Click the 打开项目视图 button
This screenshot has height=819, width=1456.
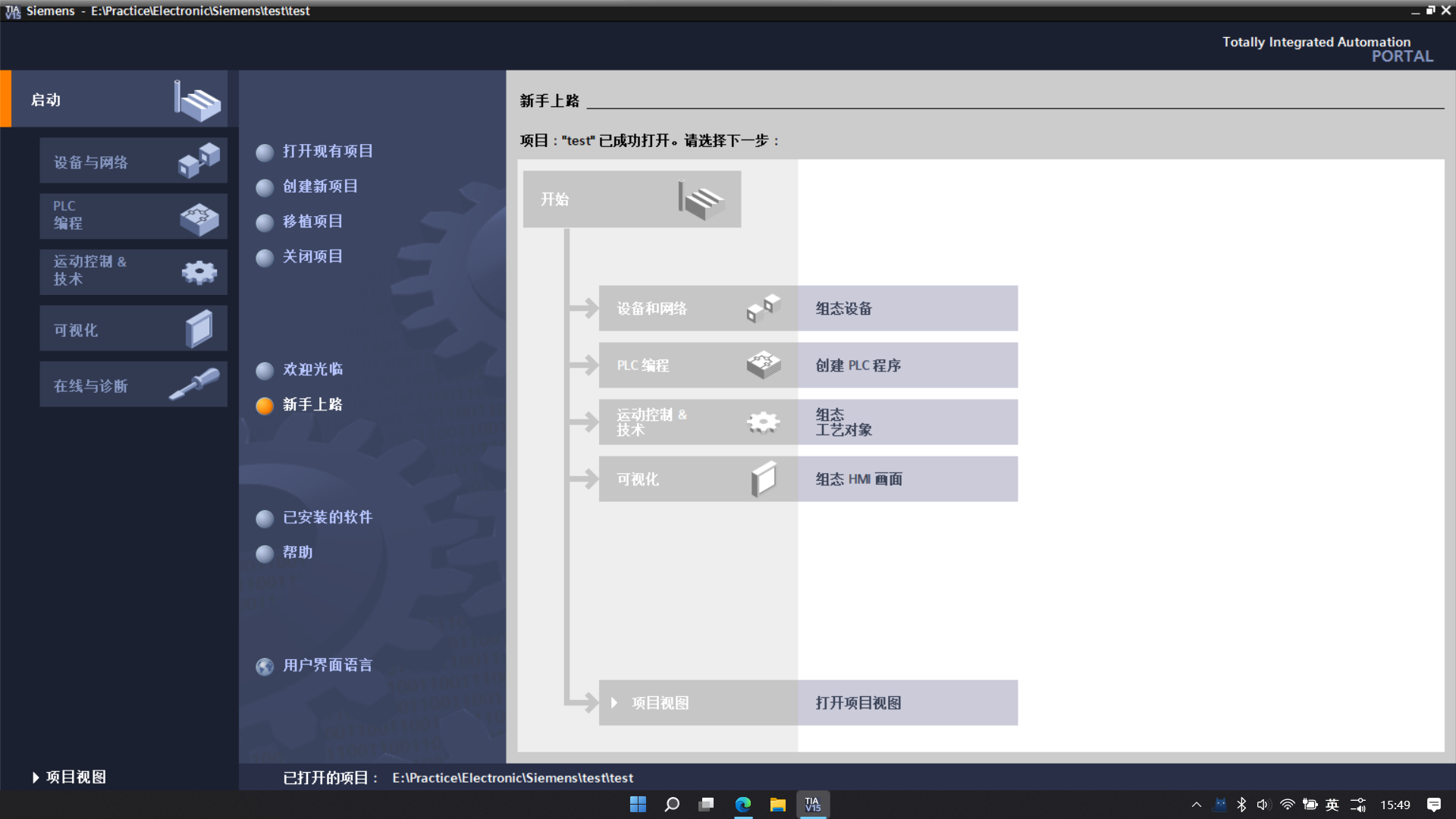coord(908,702)
